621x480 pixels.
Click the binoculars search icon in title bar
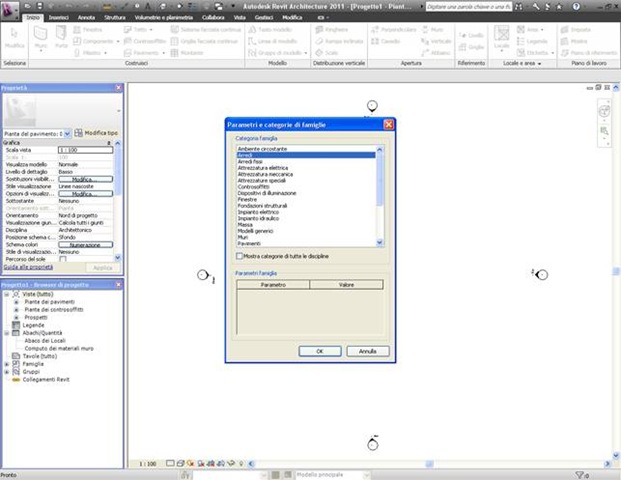[518, 6]
